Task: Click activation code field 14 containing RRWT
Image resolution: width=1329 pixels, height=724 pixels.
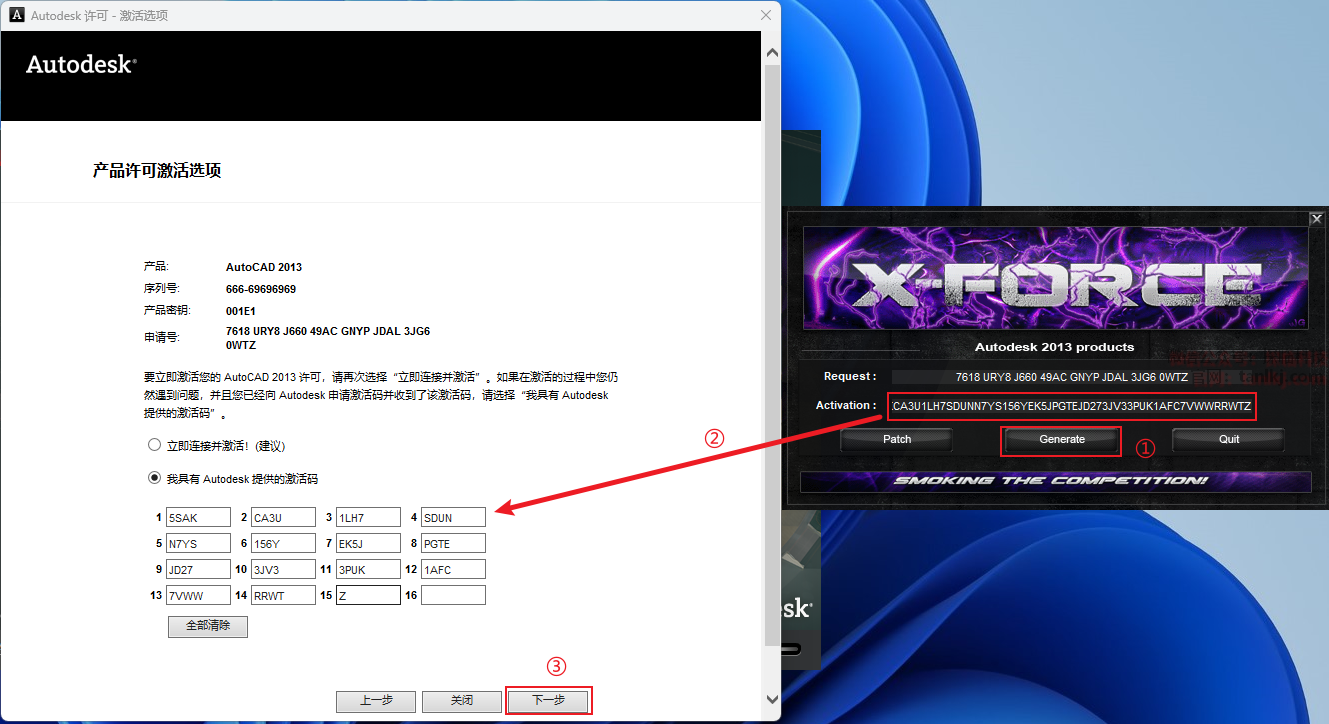Action: click(x=284, y=595)
